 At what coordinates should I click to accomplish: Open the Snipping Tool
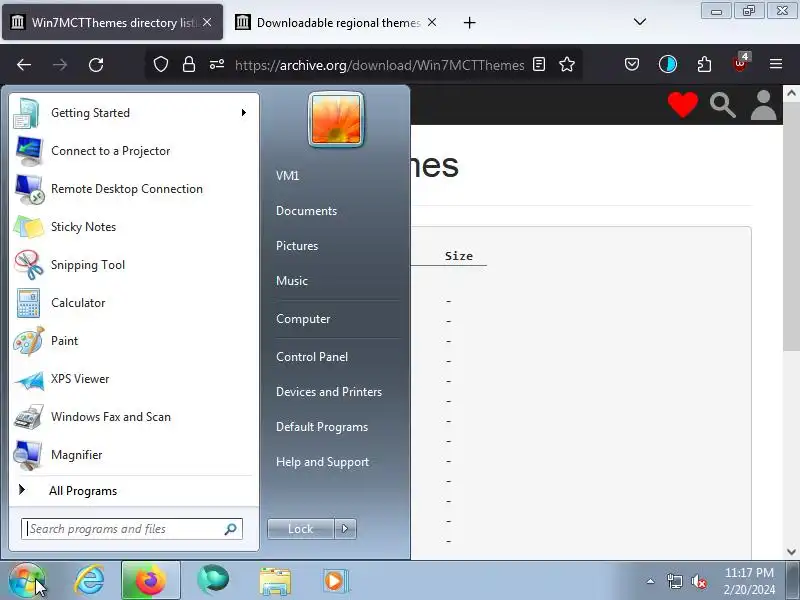[133, 265]
